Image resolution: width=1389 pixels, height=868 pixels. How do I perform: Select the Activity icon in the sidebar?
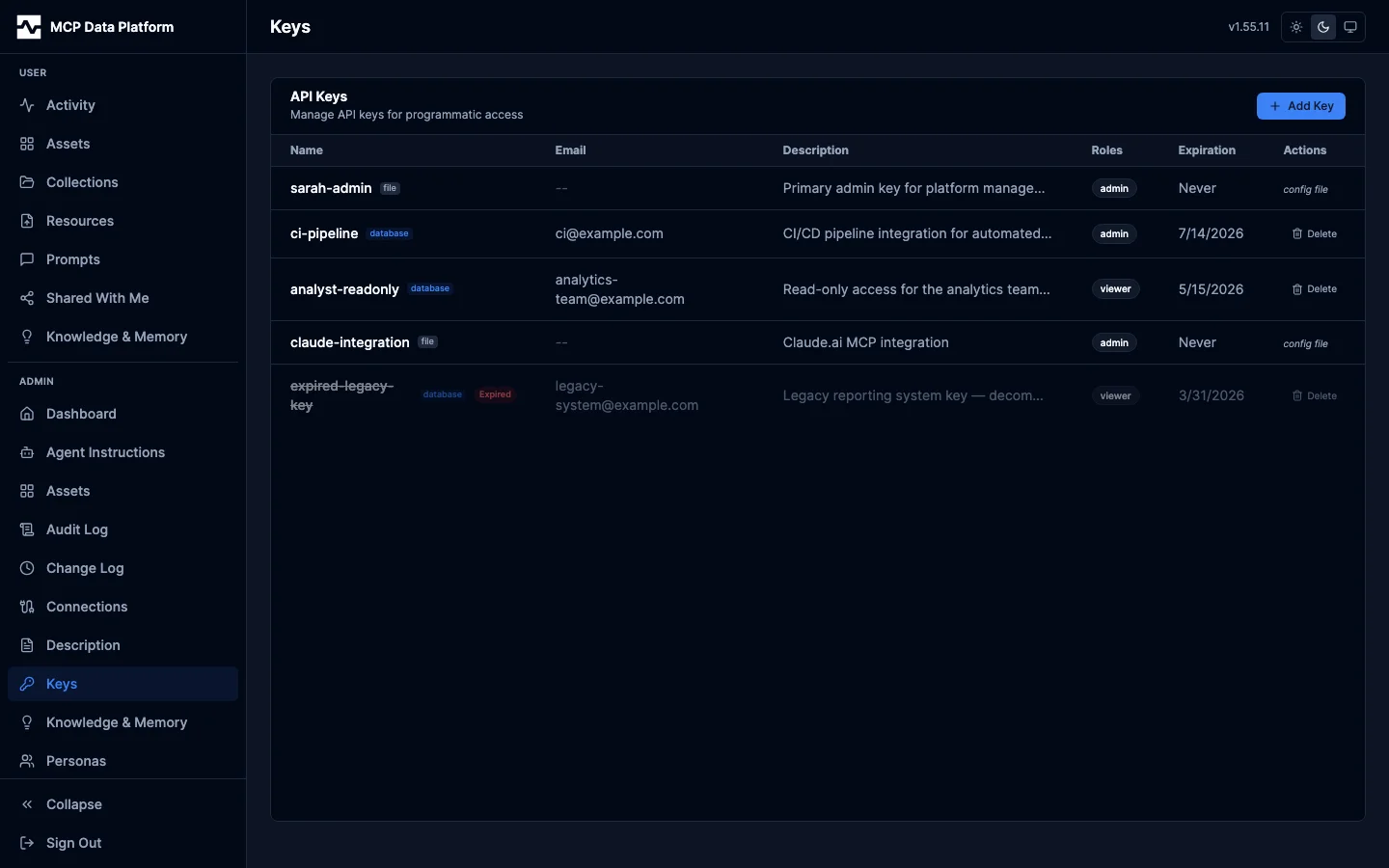(x=26, y=105)
